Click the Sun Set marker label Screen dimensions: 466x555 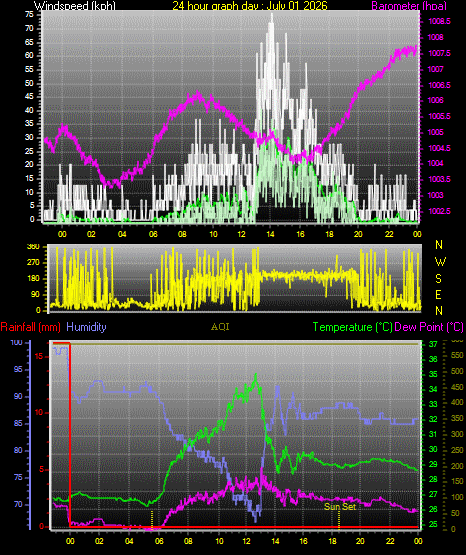pyautogui.click(x=340, y=507)
